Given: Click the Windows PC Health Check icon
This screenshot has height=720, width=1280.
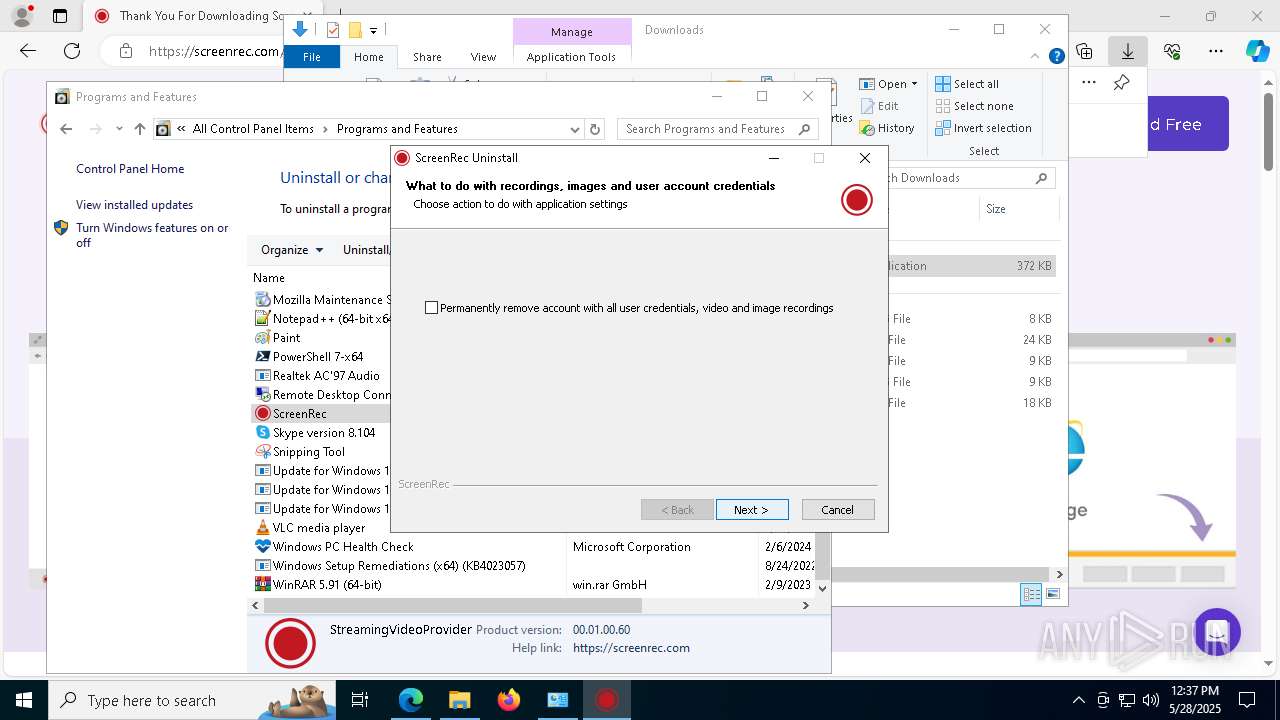Looking at the screenshot, I should (x=263, y=547).
